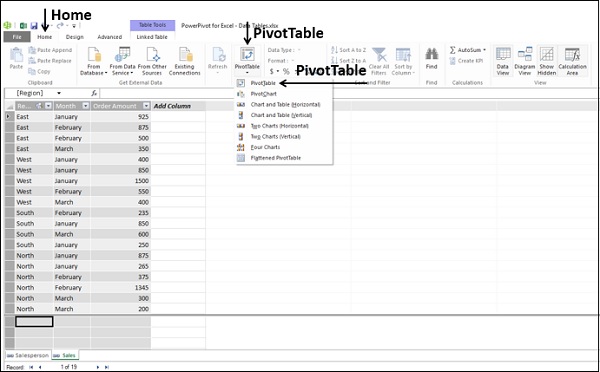Viewport: 600px width, 372px height.
Task: Switch to the Design ribbon tab
Action: [x=75, y=37]
